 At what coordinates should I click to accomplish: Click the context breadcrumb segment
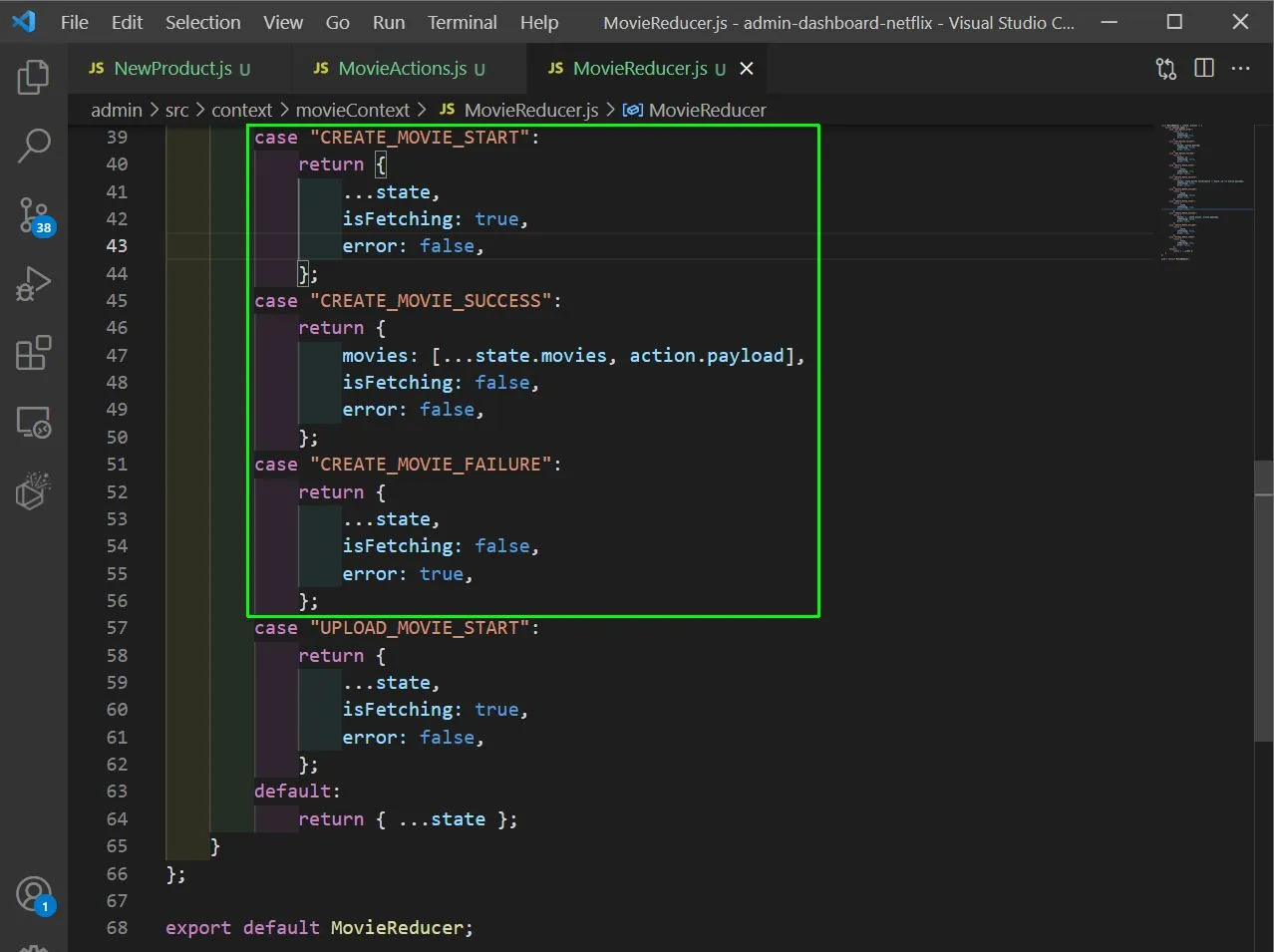pyautogui.click(x=241, y=110)
